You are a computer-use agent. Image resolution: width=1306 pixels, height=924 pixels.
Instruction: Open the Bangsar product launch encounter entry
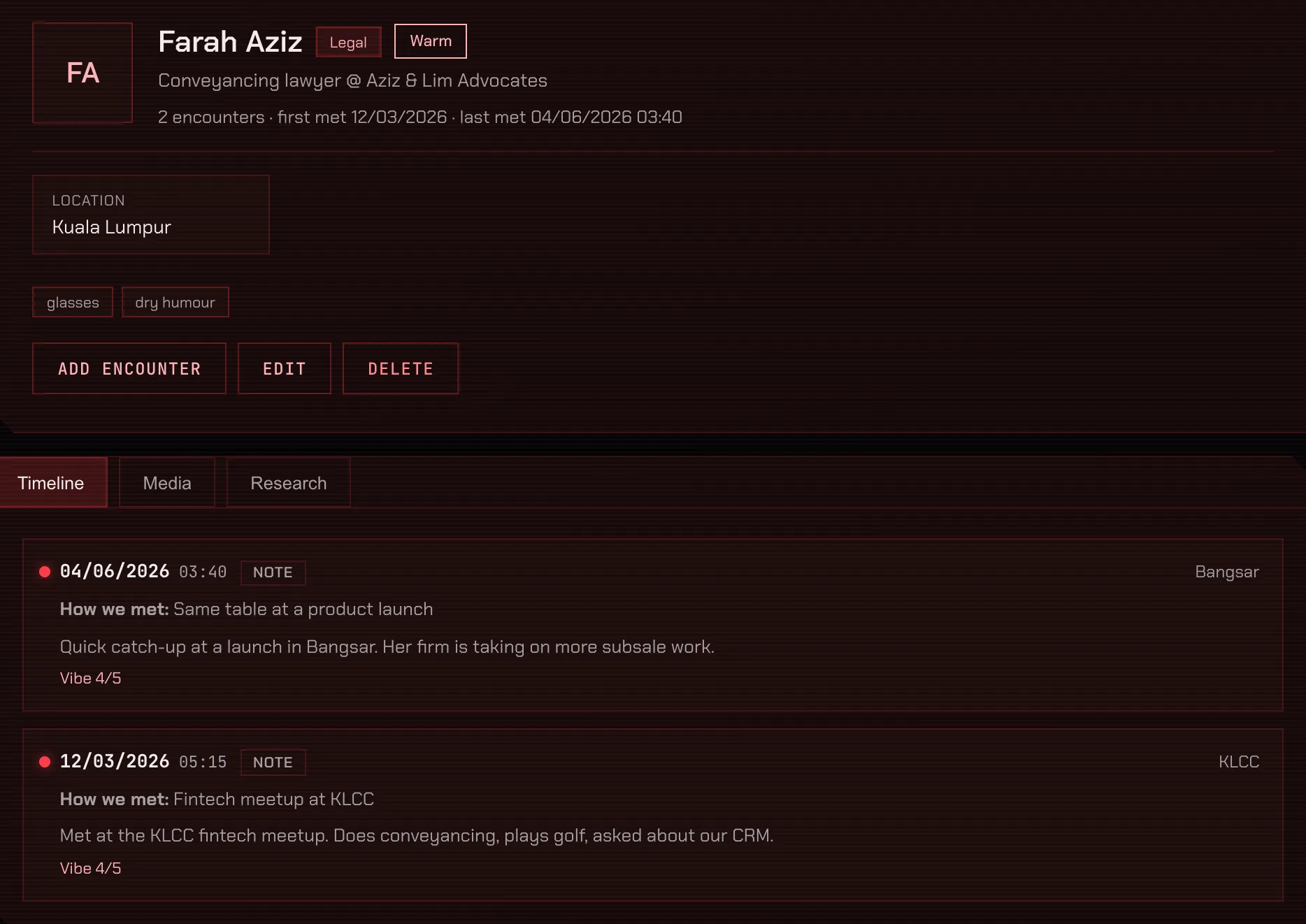click(x=653, y=625)
